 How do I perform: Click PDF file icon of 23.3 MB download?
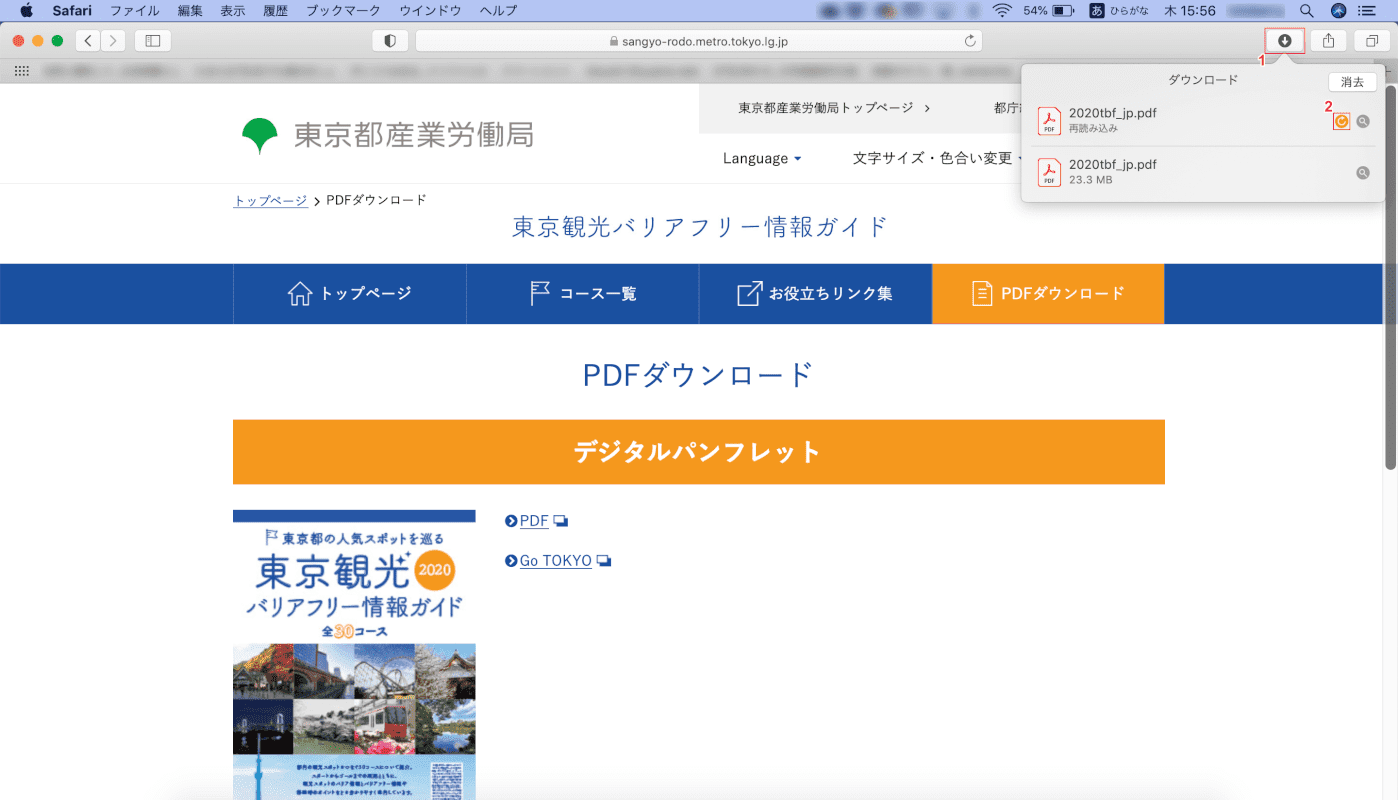coord(1049,173)
